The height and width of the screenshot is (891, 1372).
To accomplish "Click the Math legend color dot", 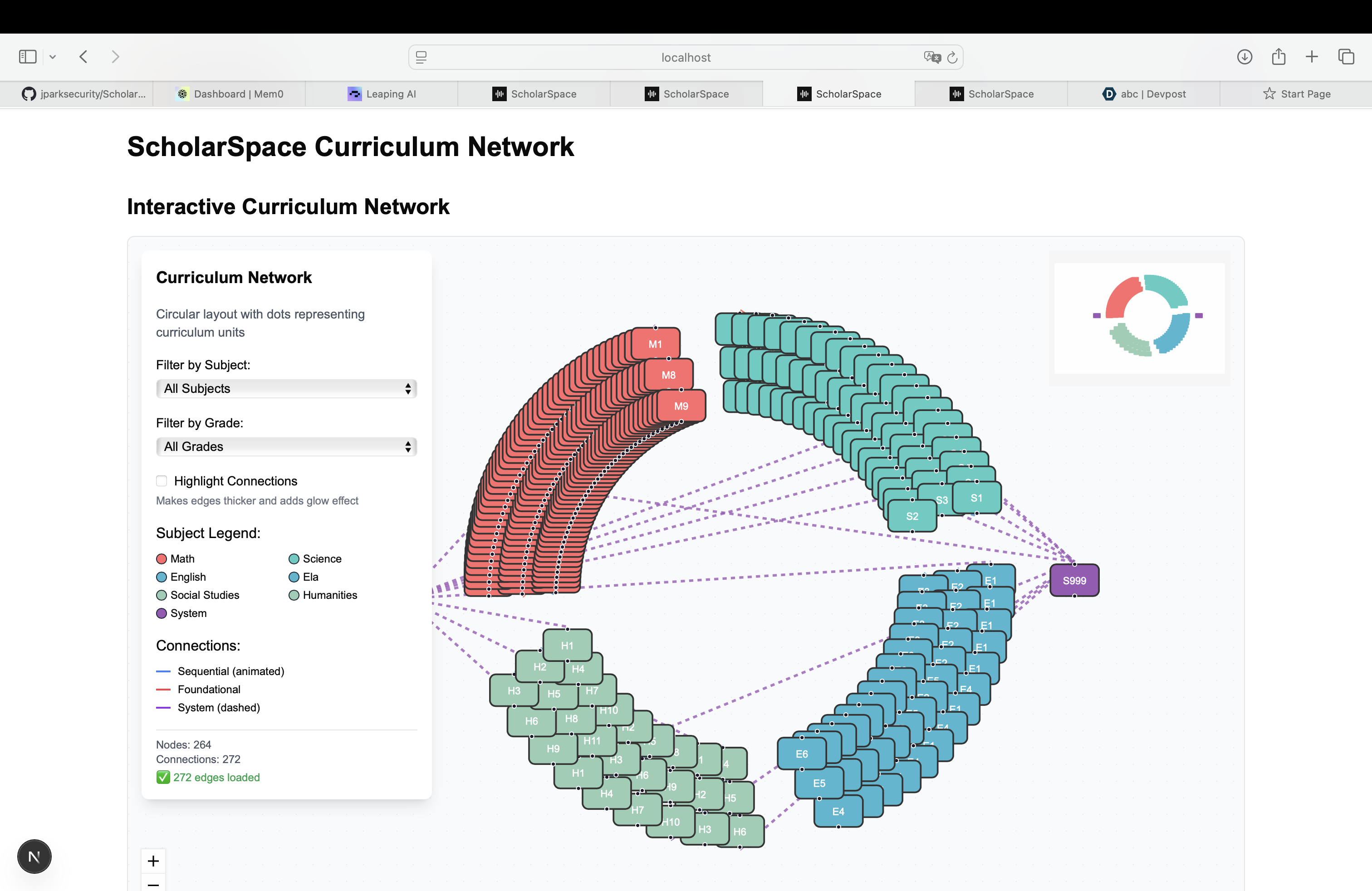I will click(162, 558).
